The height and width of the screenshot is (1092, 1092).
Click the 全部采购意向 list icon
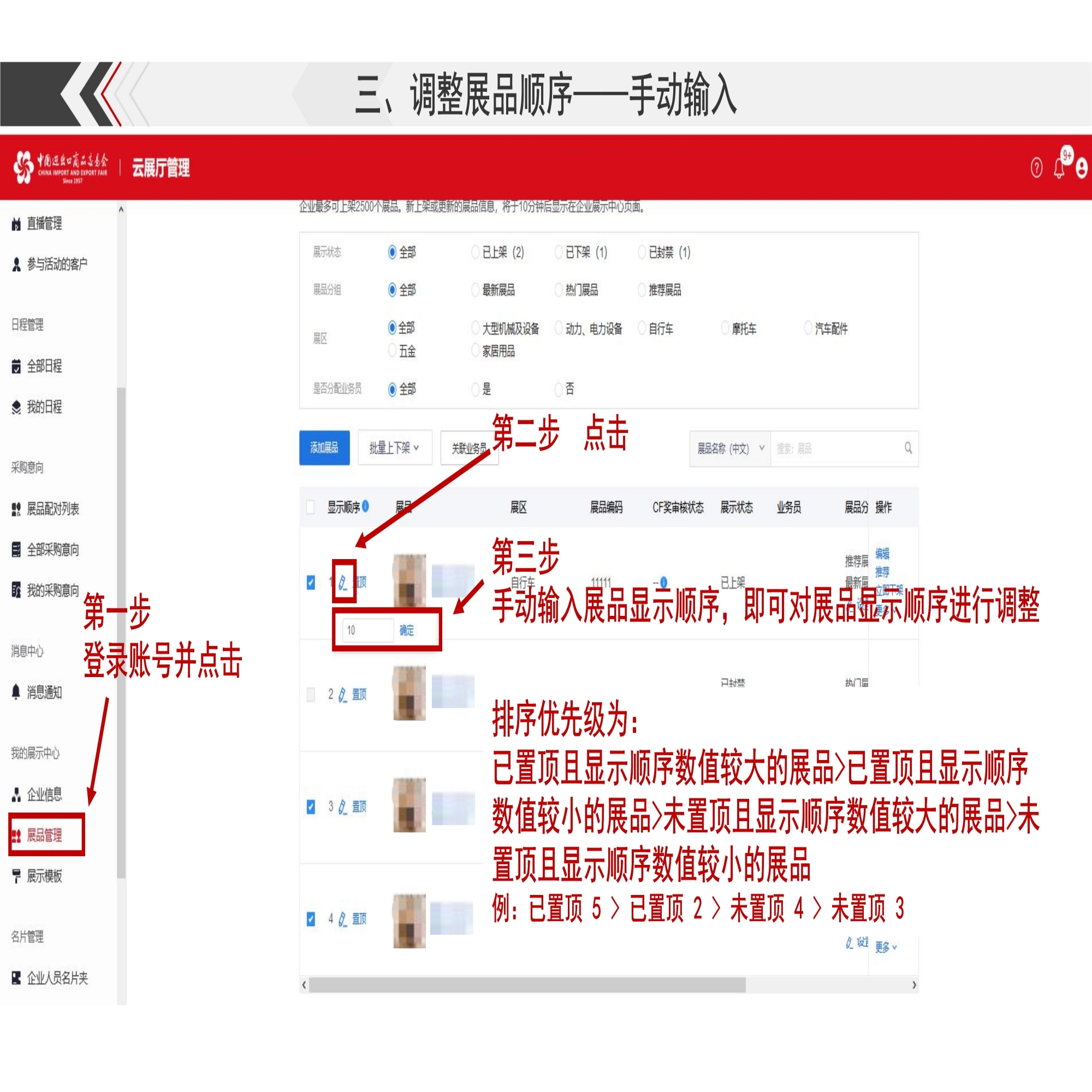[16, 550]
